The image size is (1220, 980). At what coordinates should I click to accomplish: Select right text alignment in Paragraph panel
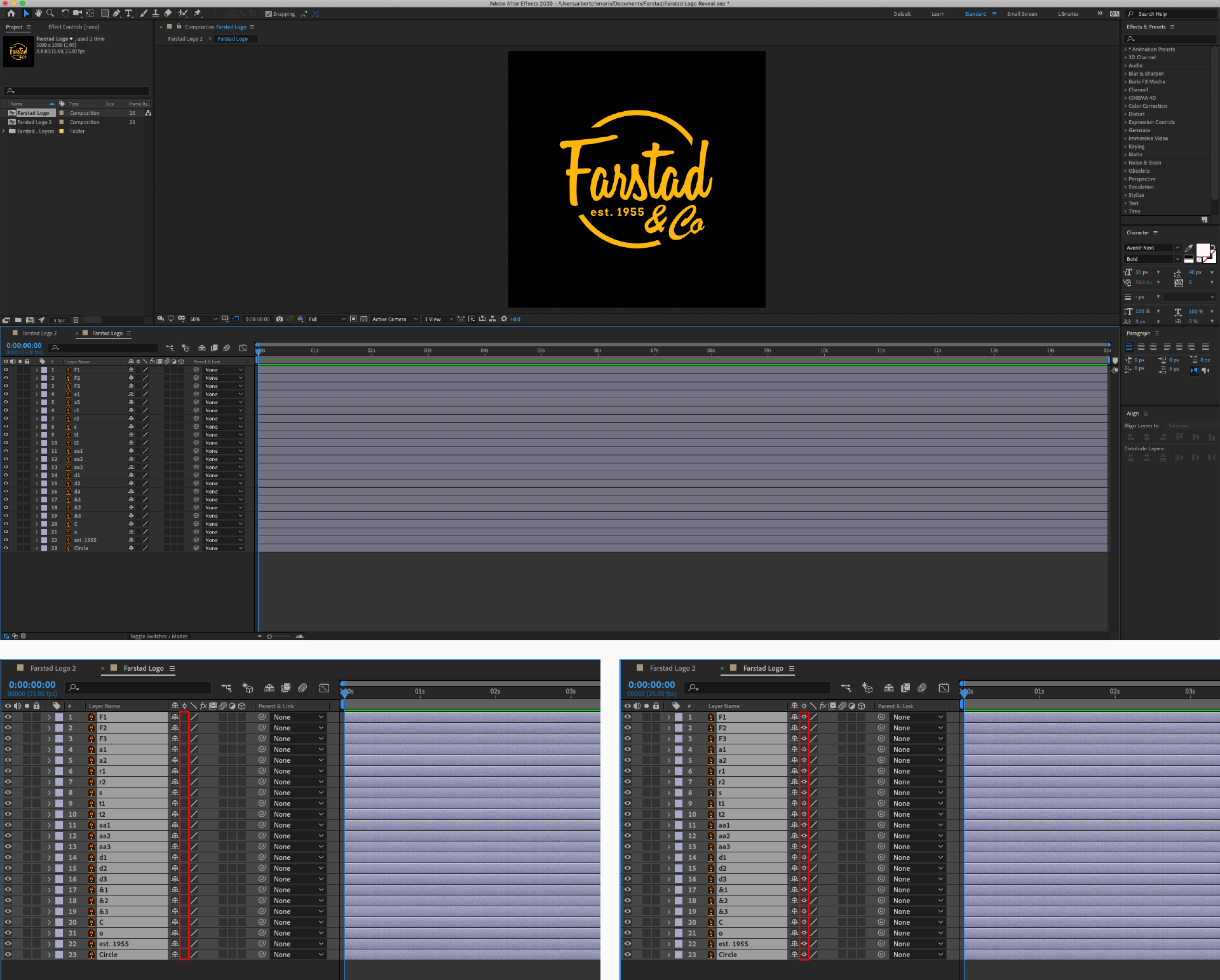pyautogui.click(x=1153, y=347)
